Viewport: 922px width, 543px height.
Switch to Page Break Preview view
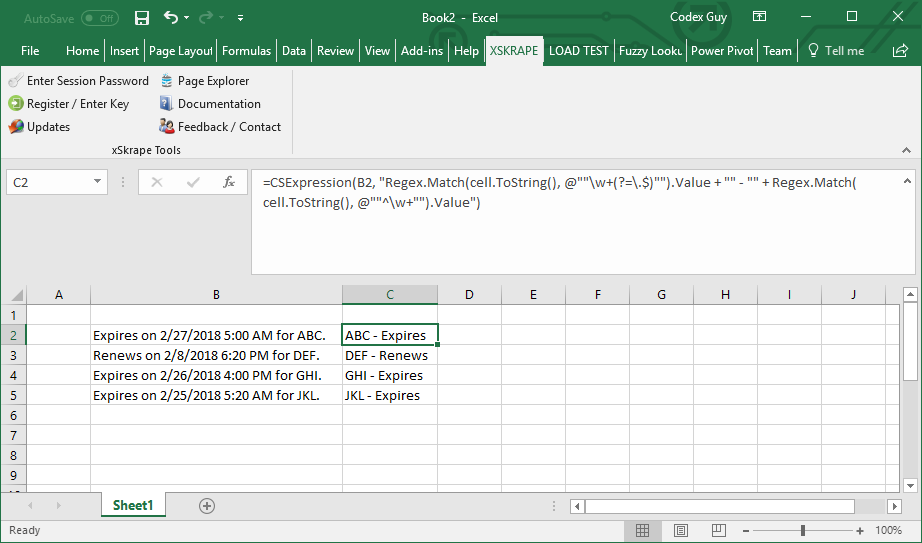717,531
